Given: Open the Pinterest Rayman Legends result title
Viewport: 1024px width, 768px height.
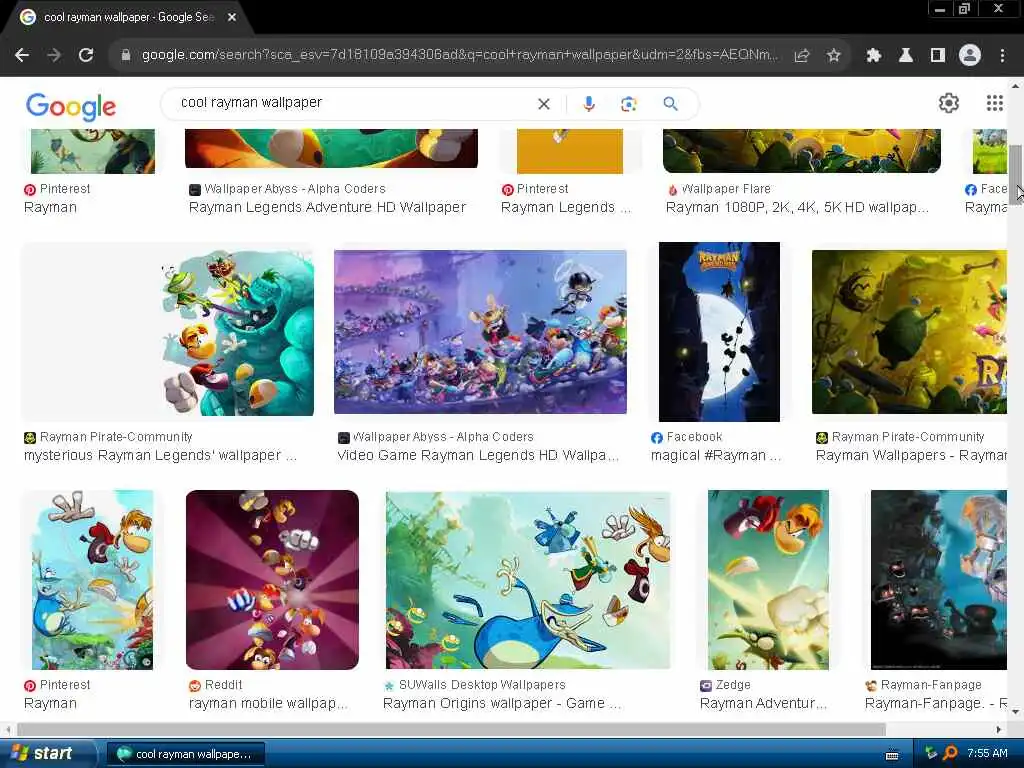Looking at the screenshot, I should pyautogui.click(x=566, y=208).
